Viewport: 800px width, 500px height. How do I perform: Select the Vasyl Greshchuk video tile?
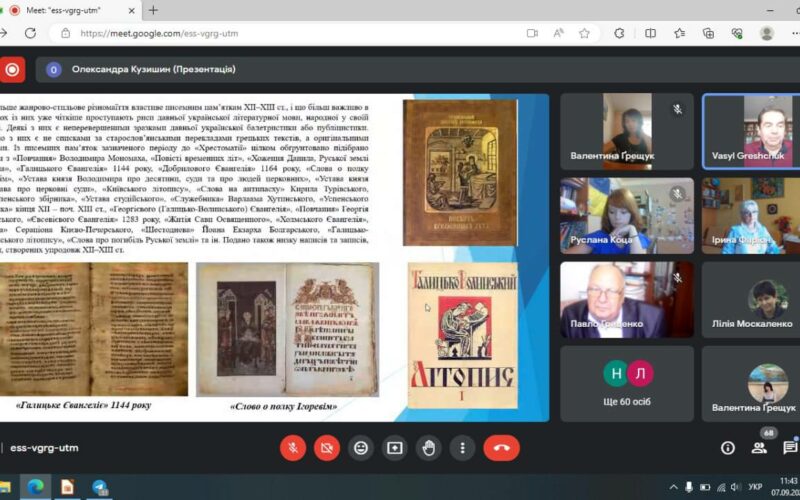pyautogui.click(x=752, y=130)
